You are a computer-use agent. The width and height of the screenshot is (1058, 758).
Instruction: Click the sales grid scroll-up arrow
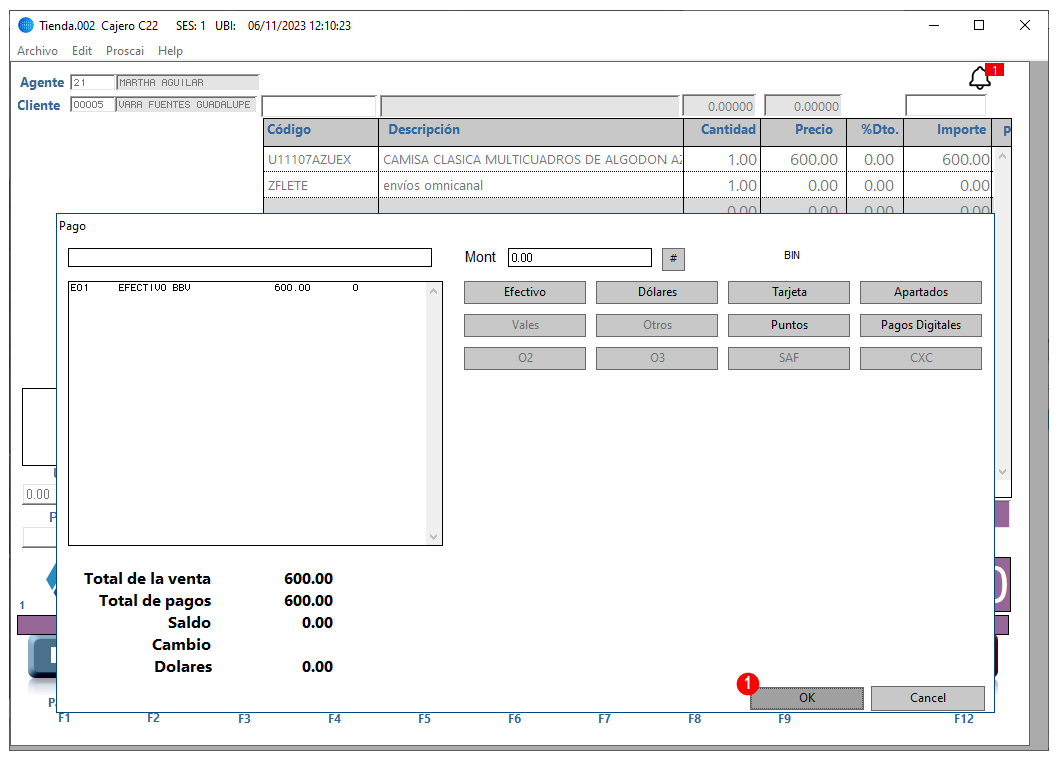click(x=1002, y=157)
